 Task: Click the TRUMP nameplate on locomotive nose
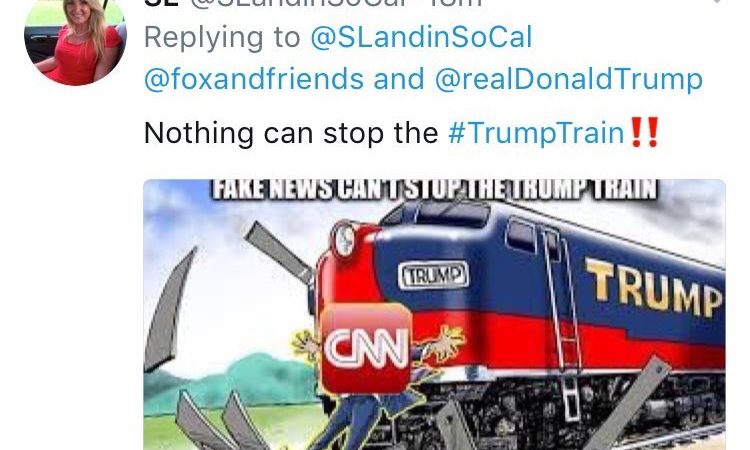(x=433, y=275)
